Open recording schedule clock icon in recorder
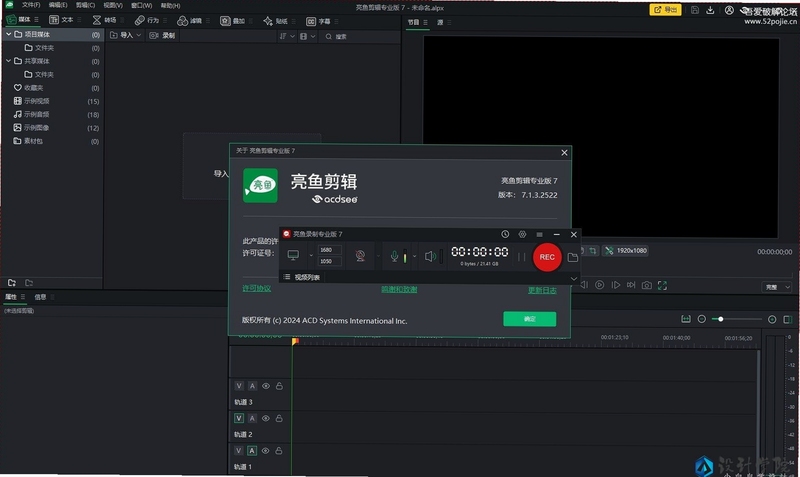This screenshot has width=800, height=477. click(x=505, y=234)
